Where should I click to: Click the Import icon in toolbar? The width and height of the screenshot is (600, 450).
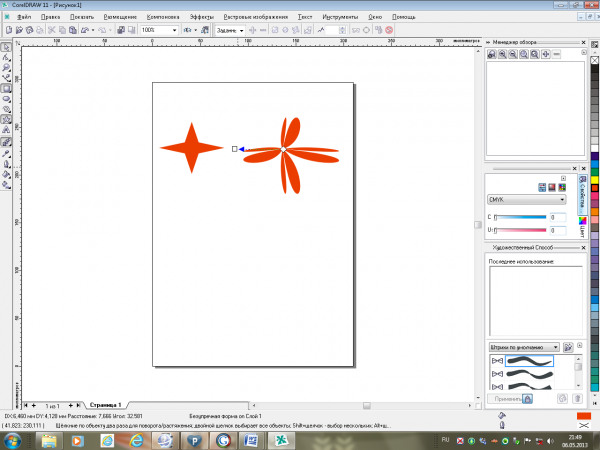pos(121,30)
